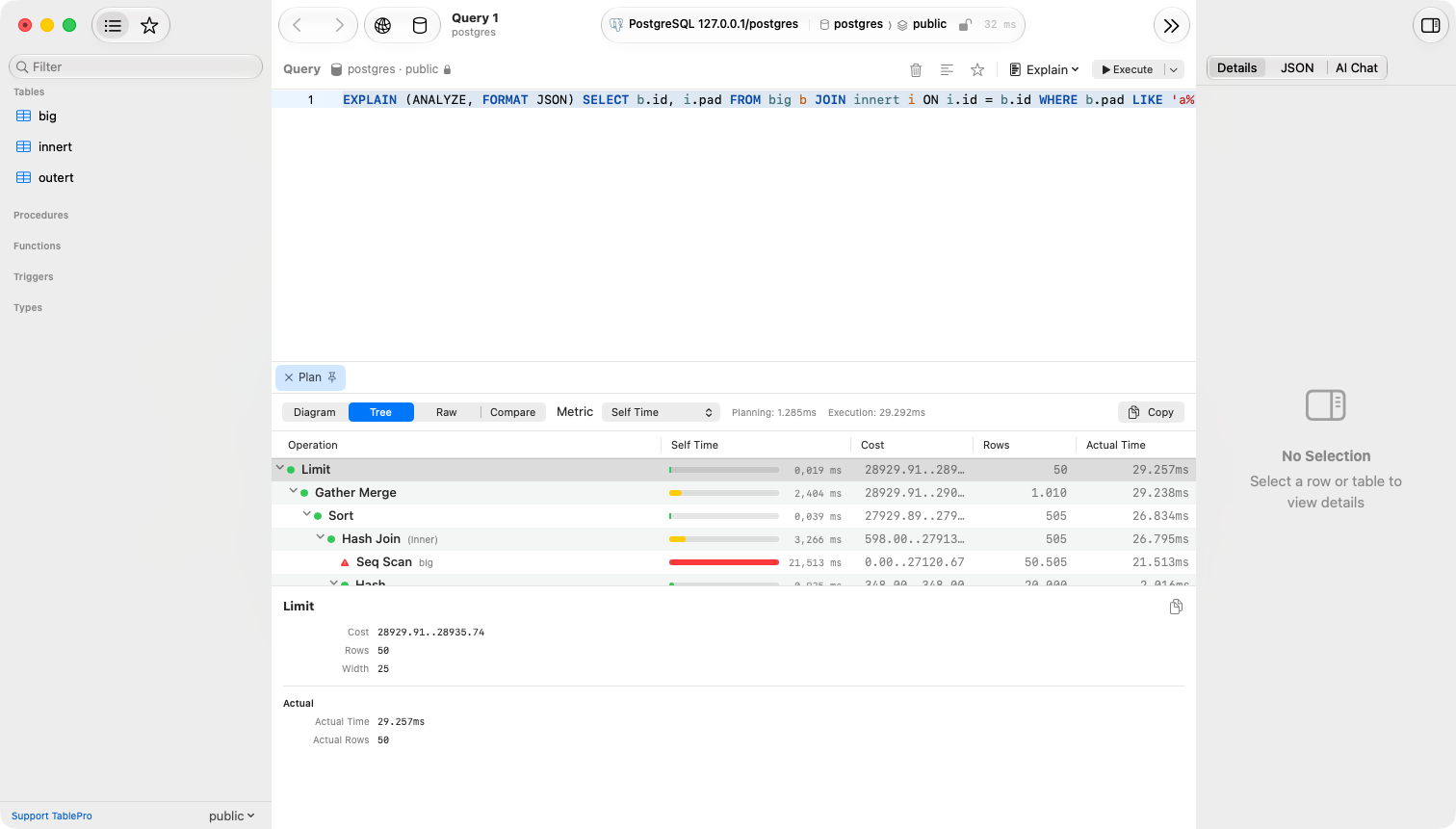The width and height of the screenshot is (1456, 829).
Task: Format the query with the lines icon
Action: point(947,69)
